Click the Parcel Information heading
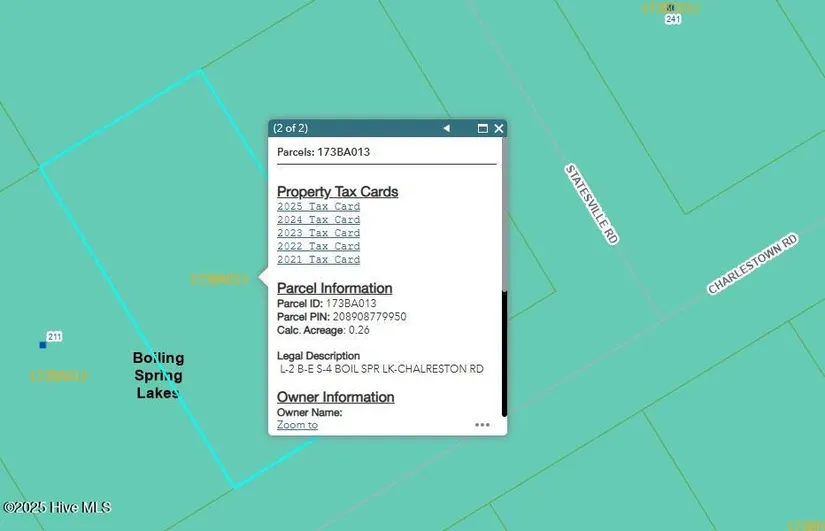 [x=335, y=288]
